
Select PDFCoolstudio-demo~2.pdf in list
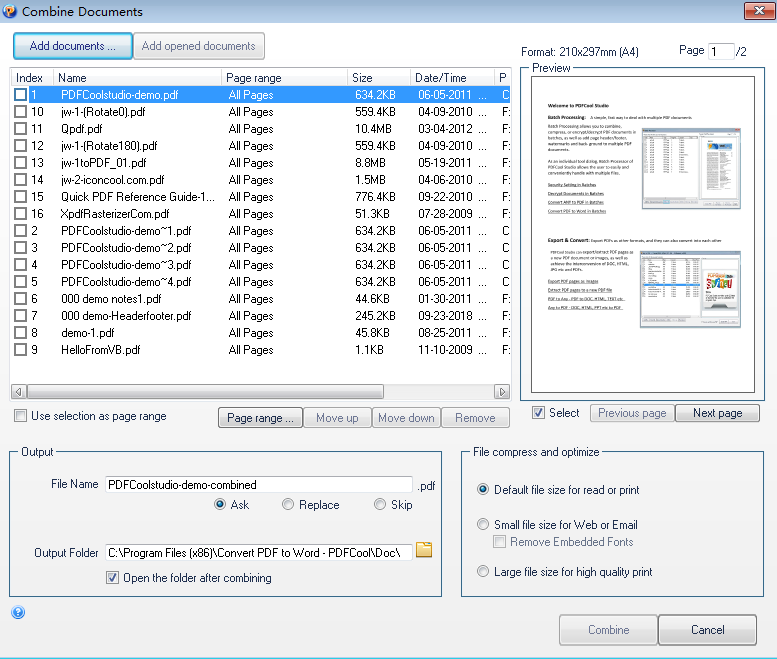point(261,248)
